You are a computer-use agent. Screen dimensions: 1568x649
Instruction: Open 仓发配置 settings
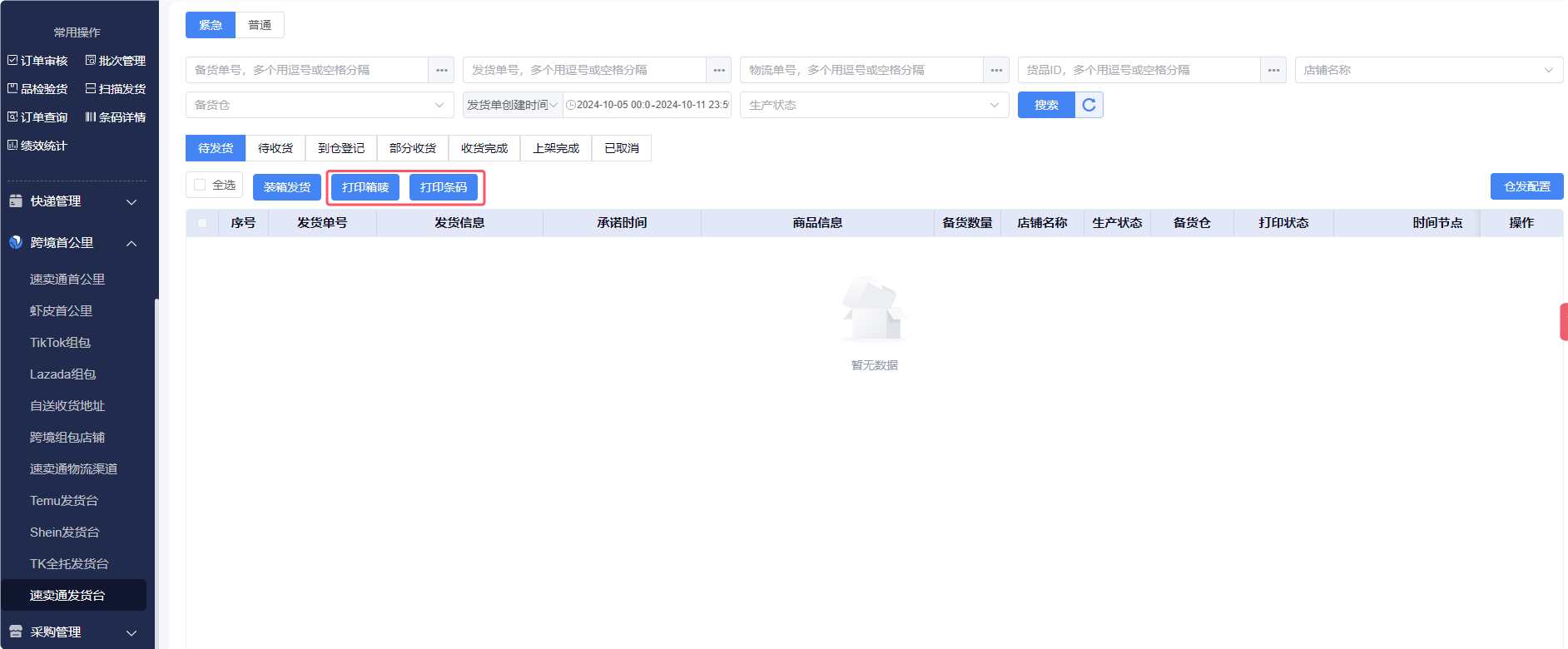point(1527,186)
